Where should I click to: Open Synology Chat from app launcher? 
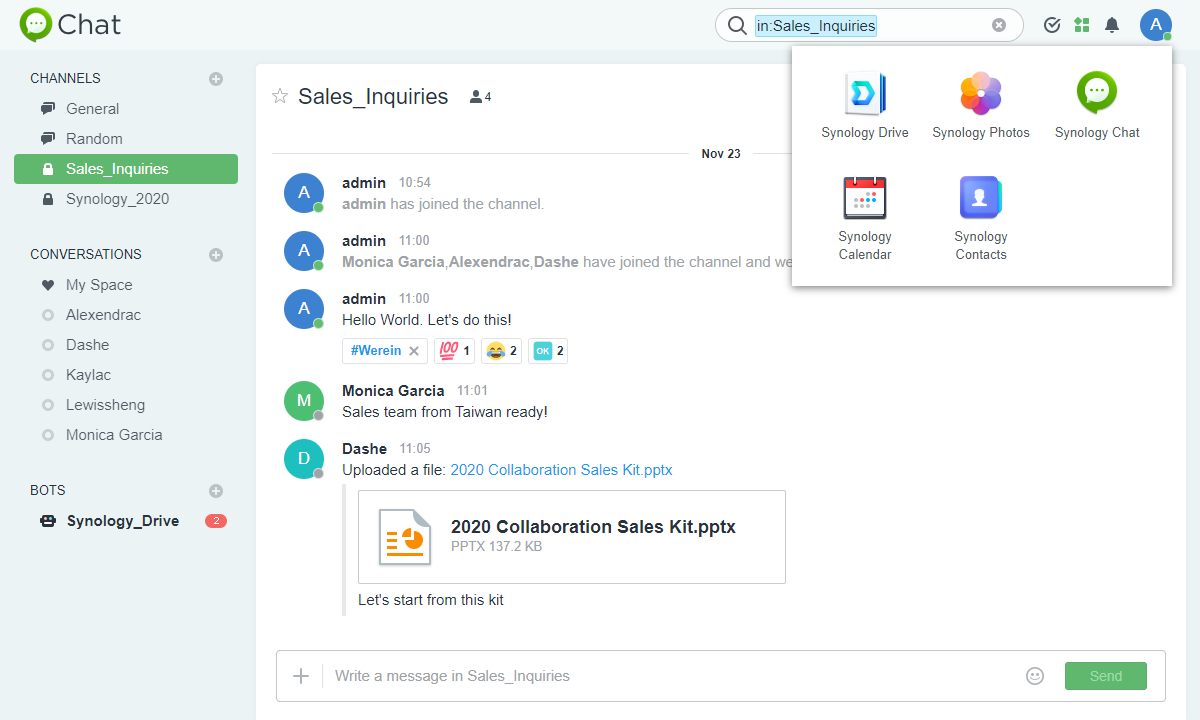click(x=1097, y=105)
